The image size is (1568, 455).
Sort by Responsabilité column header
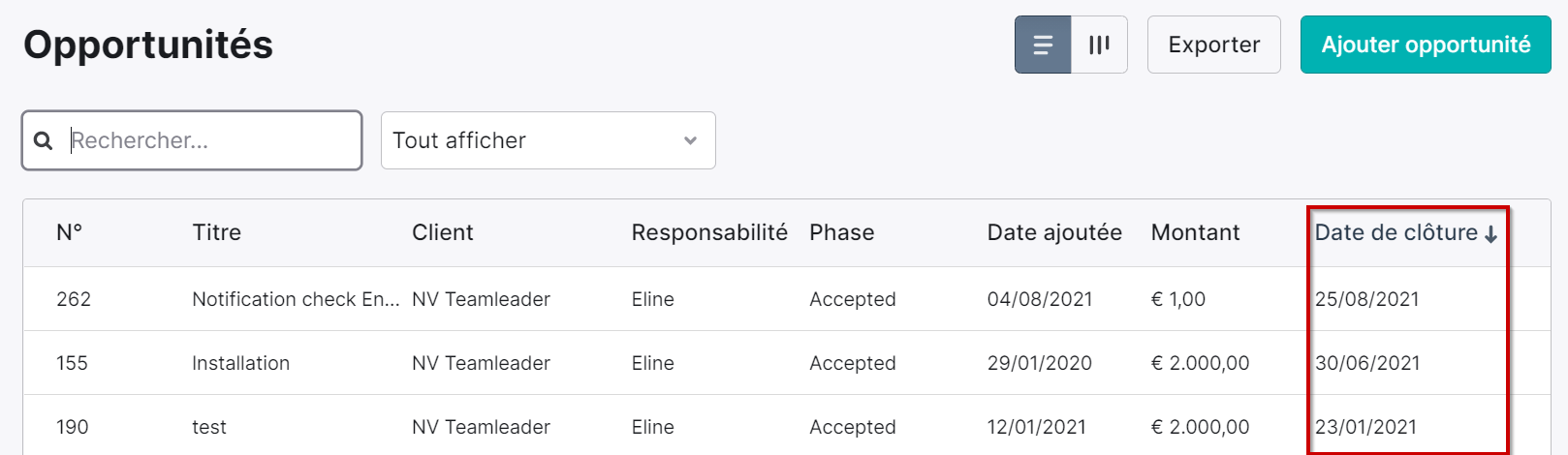tap(709, 232)
